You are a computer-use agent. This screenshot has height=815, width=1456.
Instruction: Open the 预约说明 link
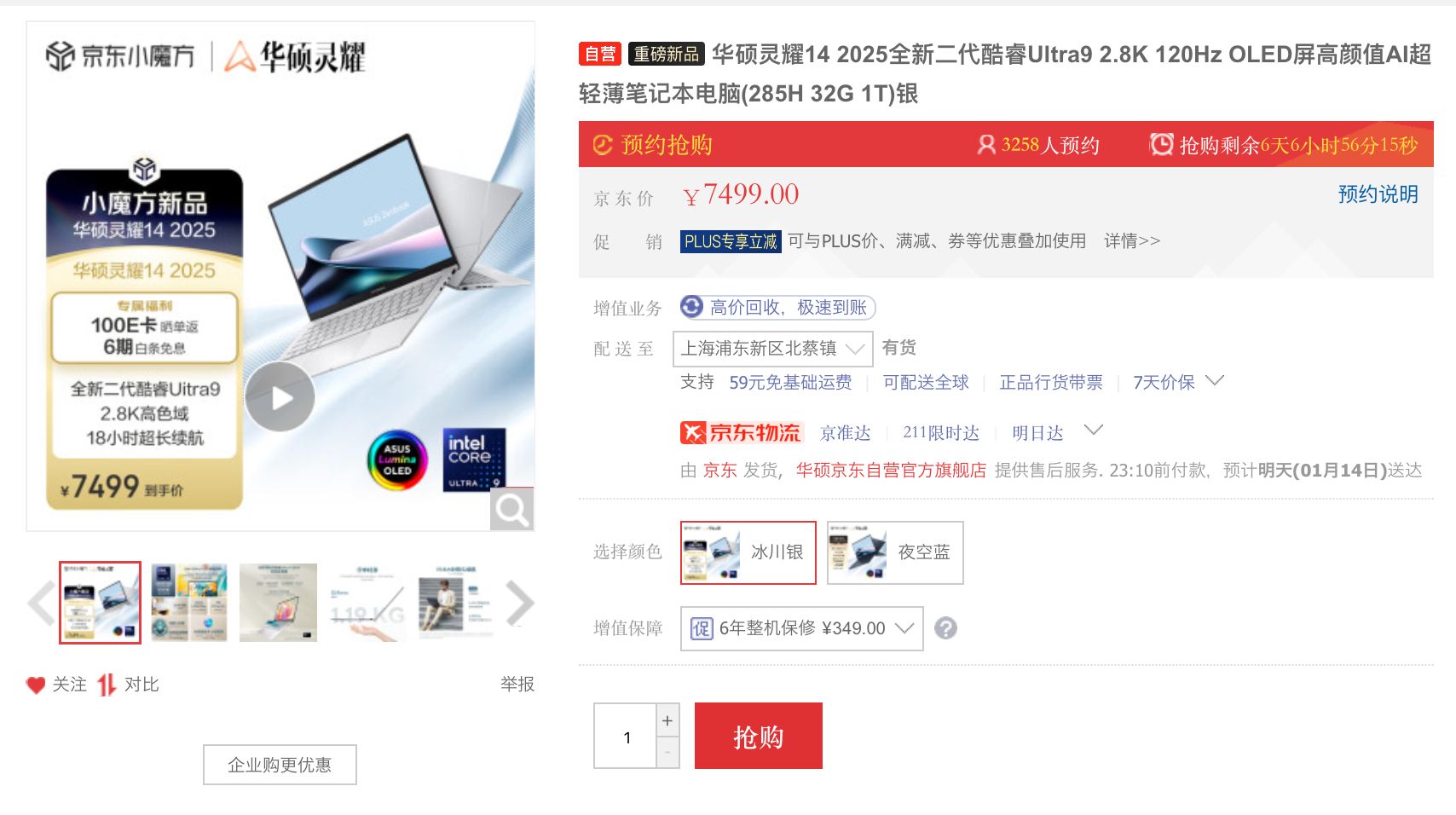[1378, 194]
